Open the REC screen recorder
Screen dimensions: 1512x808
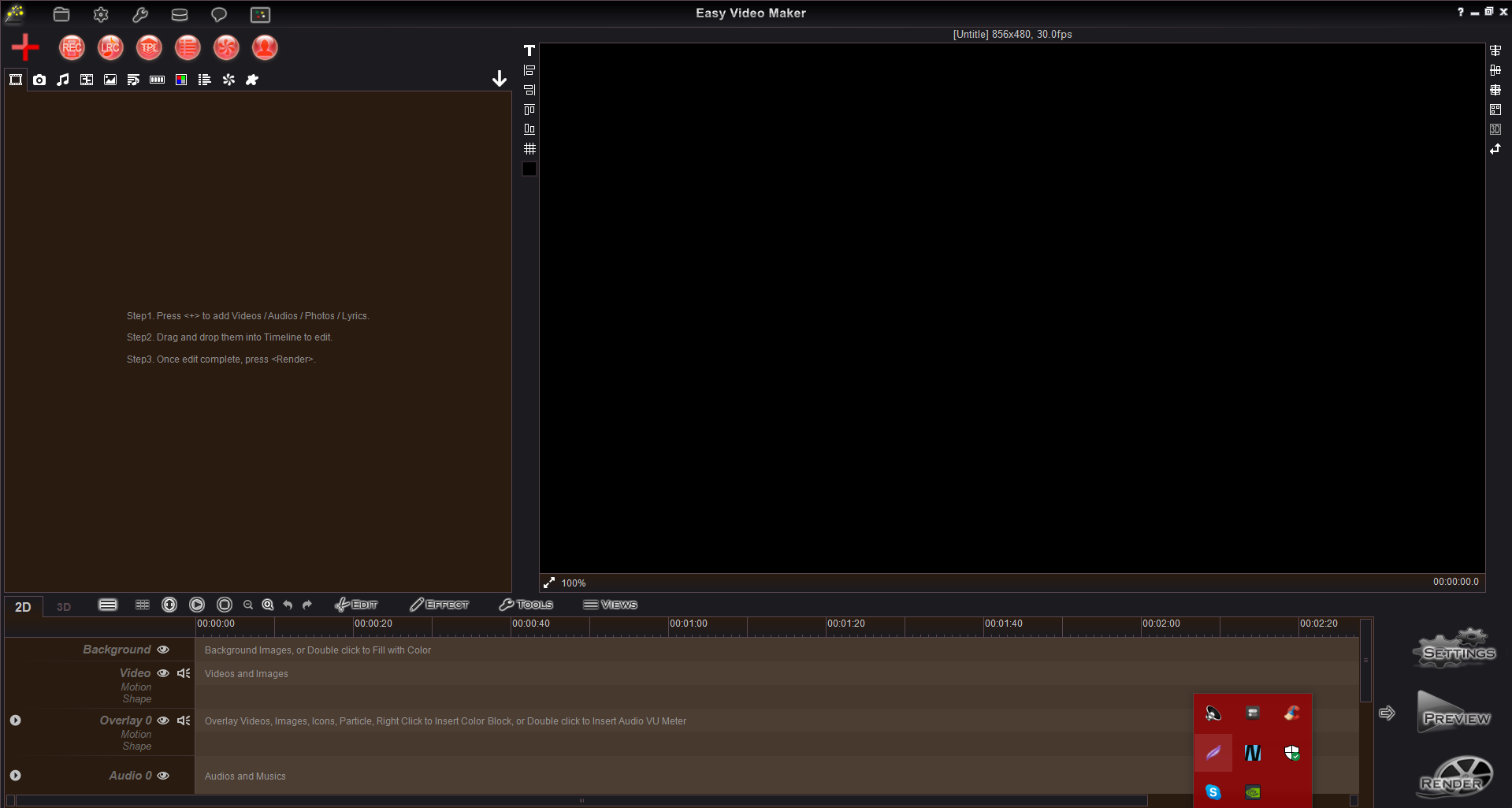pyautogui.click(x=72, y=47)
